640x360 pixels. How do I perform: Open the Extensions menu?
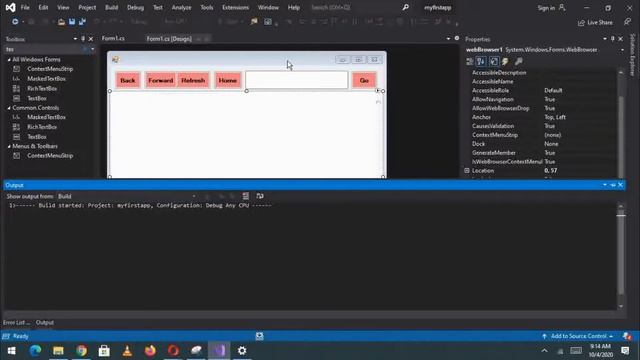(x=236, y=7)
